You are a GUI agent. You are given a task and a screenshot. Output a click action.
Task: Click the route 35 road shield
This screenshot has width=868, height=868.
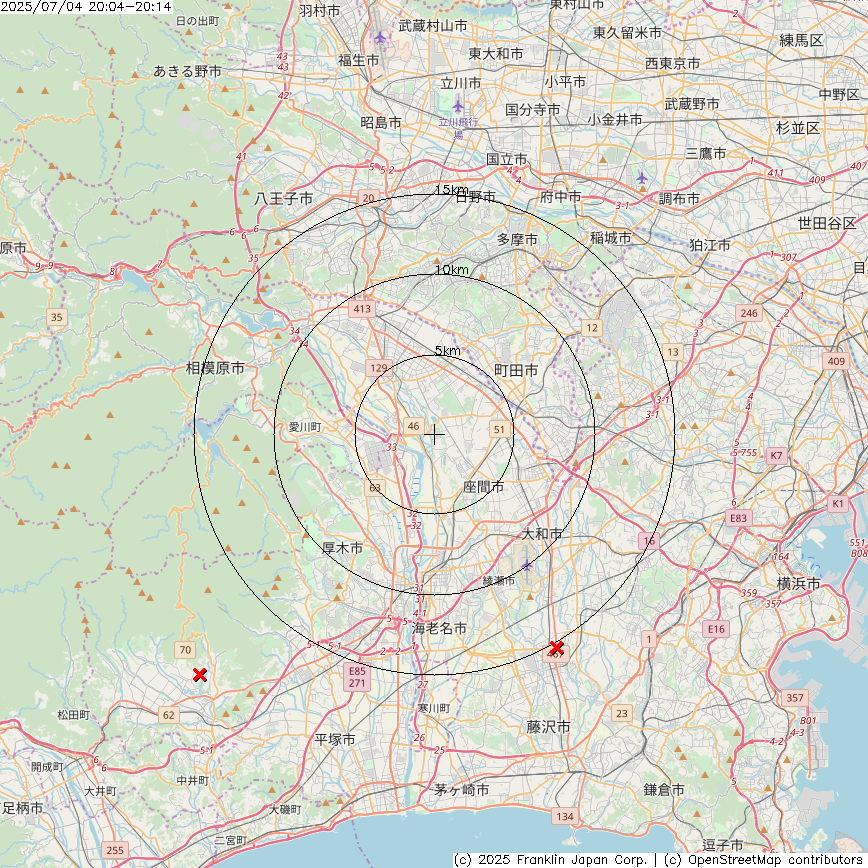pos(56,317)
